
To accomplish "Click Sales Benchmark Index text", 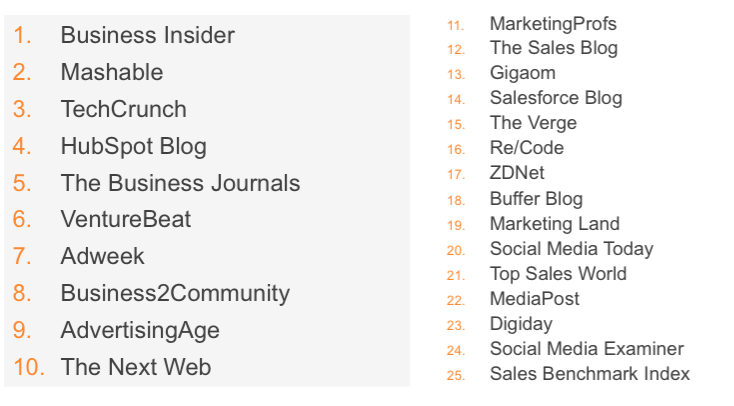I will [590, 374].
